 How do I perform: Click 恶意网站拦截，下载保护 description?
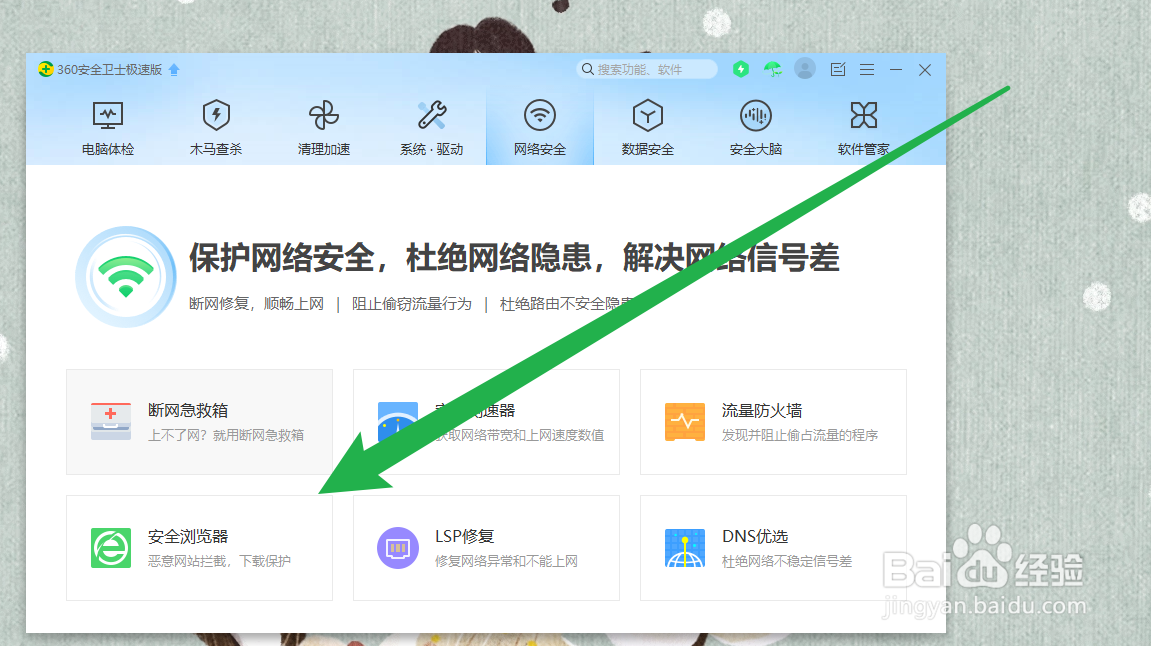point(219,562)
